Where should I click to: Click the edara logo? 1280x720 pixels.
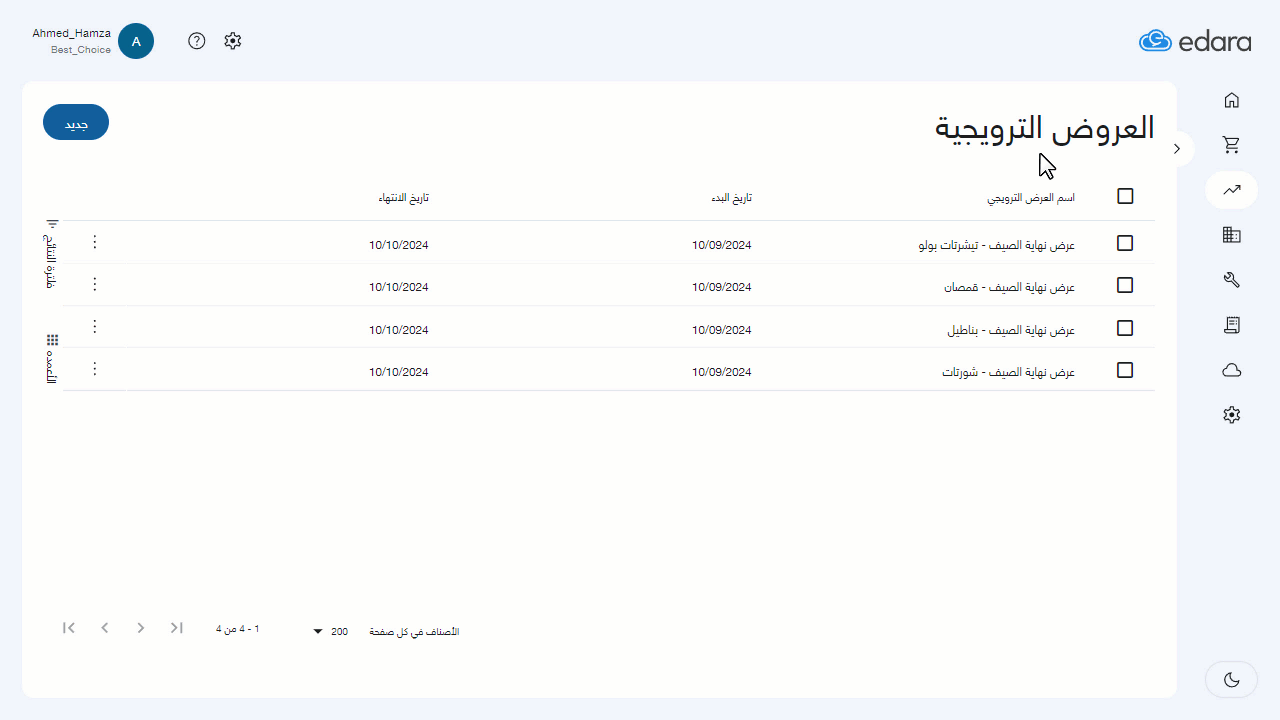pyautogui.click(x=1195, y=41)
